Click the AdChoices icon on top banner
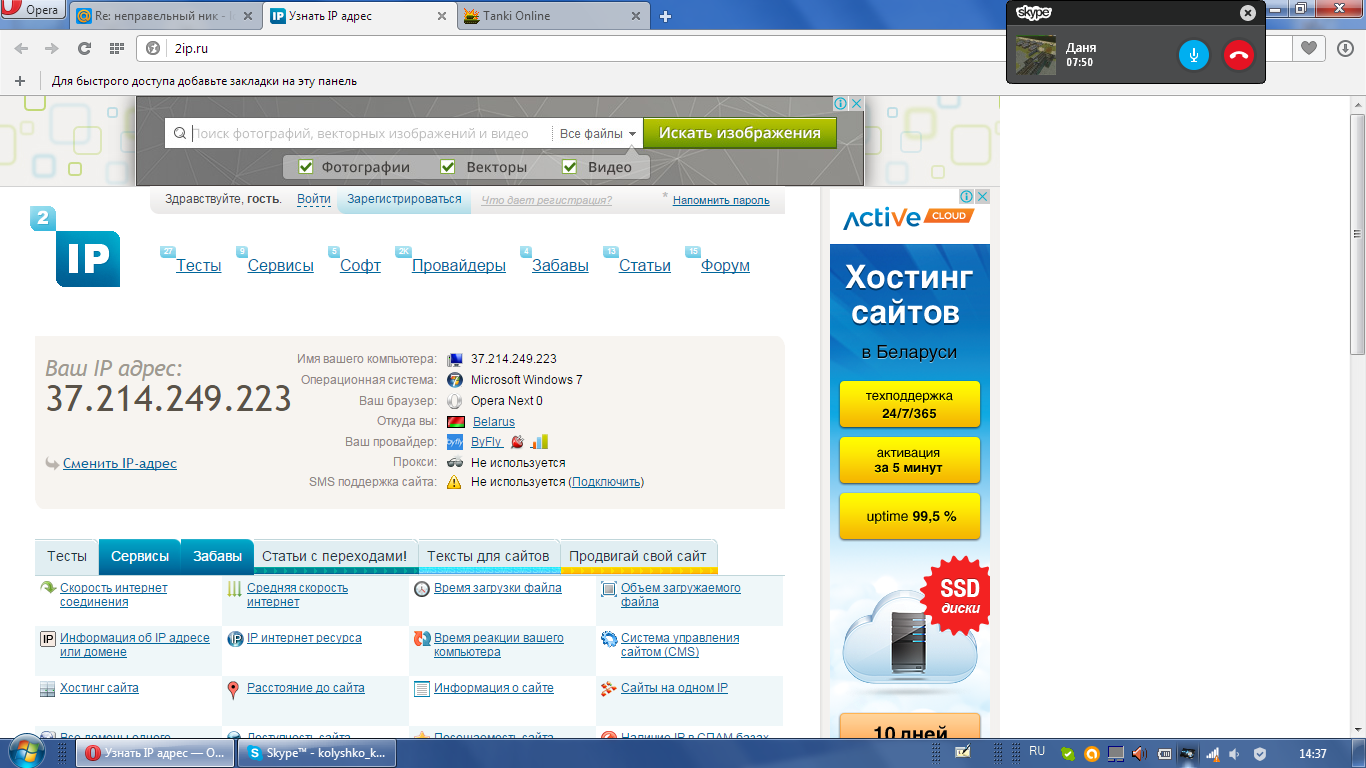Screen dimensions: 1366x768 [841, 104]
